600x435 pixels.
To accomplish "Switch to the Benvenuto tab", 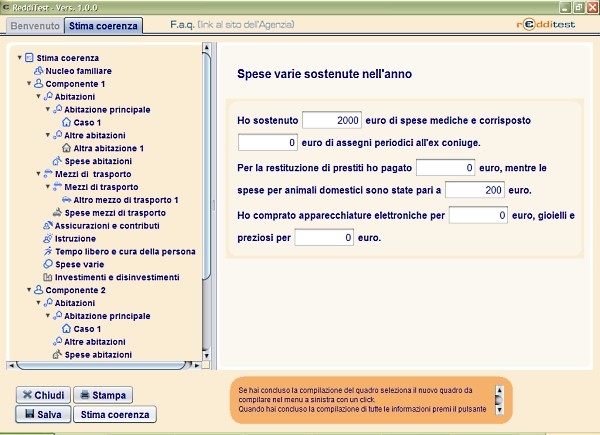I will tap(35, 26).
